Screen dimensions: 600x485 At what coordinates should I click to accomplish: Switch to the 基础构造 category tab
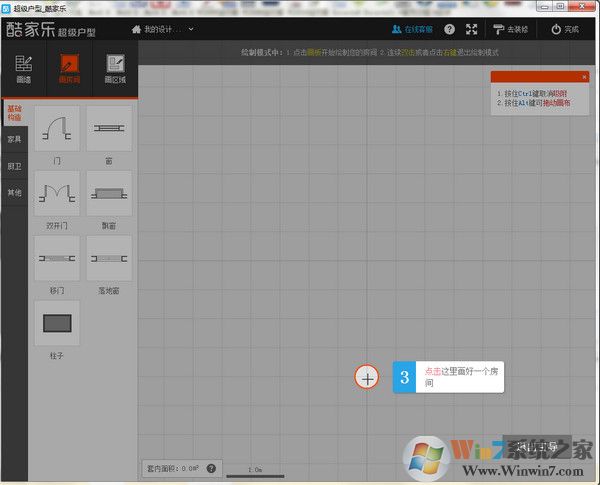pos(14,113)
